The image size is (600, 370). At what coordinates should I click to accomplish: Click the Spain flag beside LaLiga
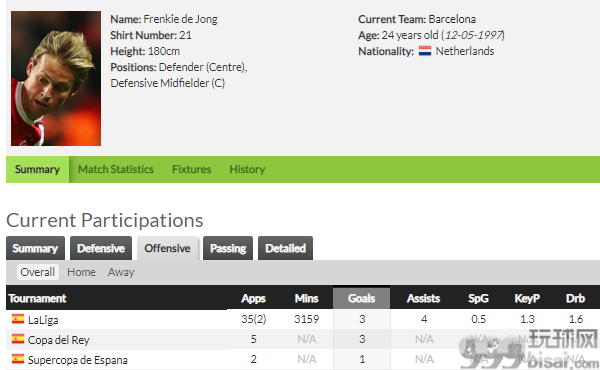(18, 319)
